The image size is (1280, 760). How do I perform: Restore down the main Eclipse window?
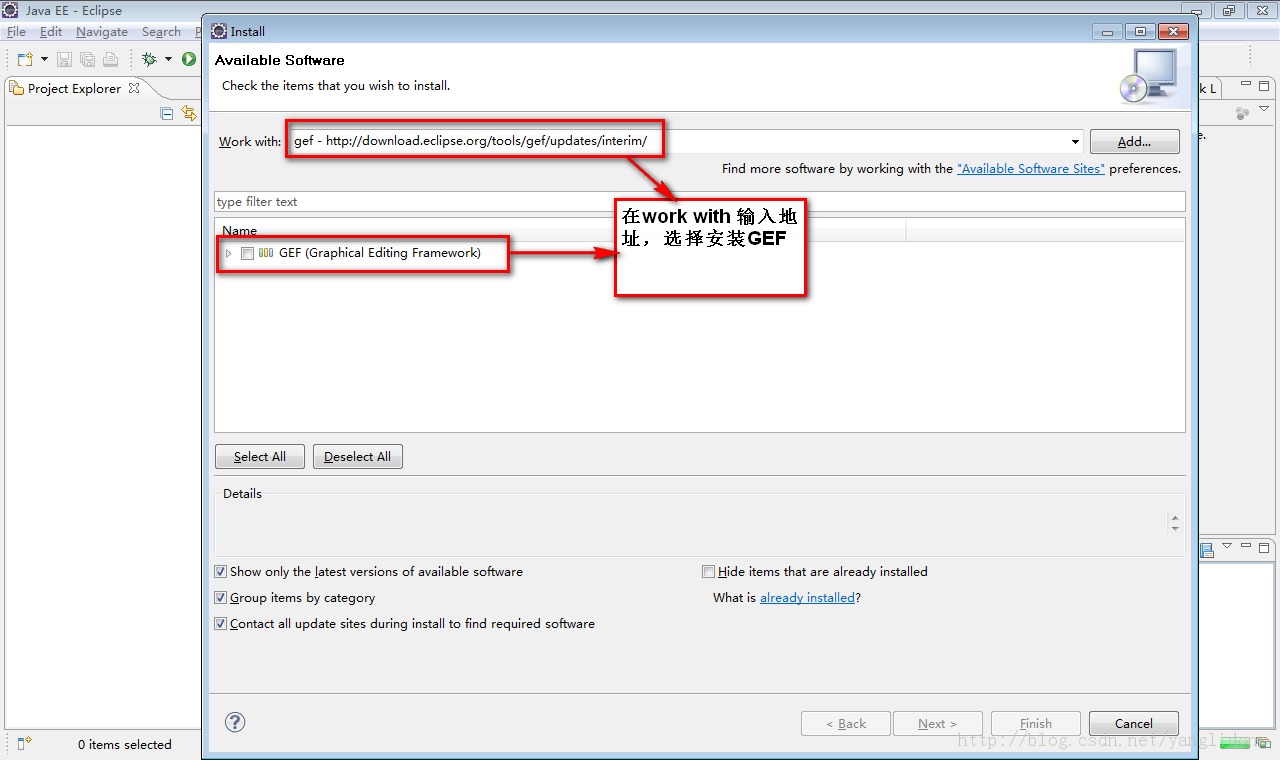click(1228, 11)
